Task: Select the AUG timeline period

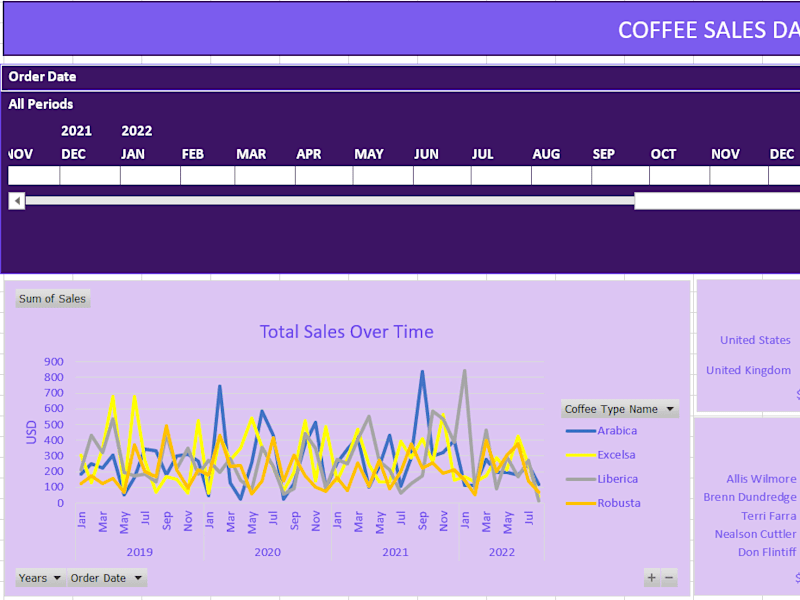Action: pyautogui.click(x=561, y=176)
